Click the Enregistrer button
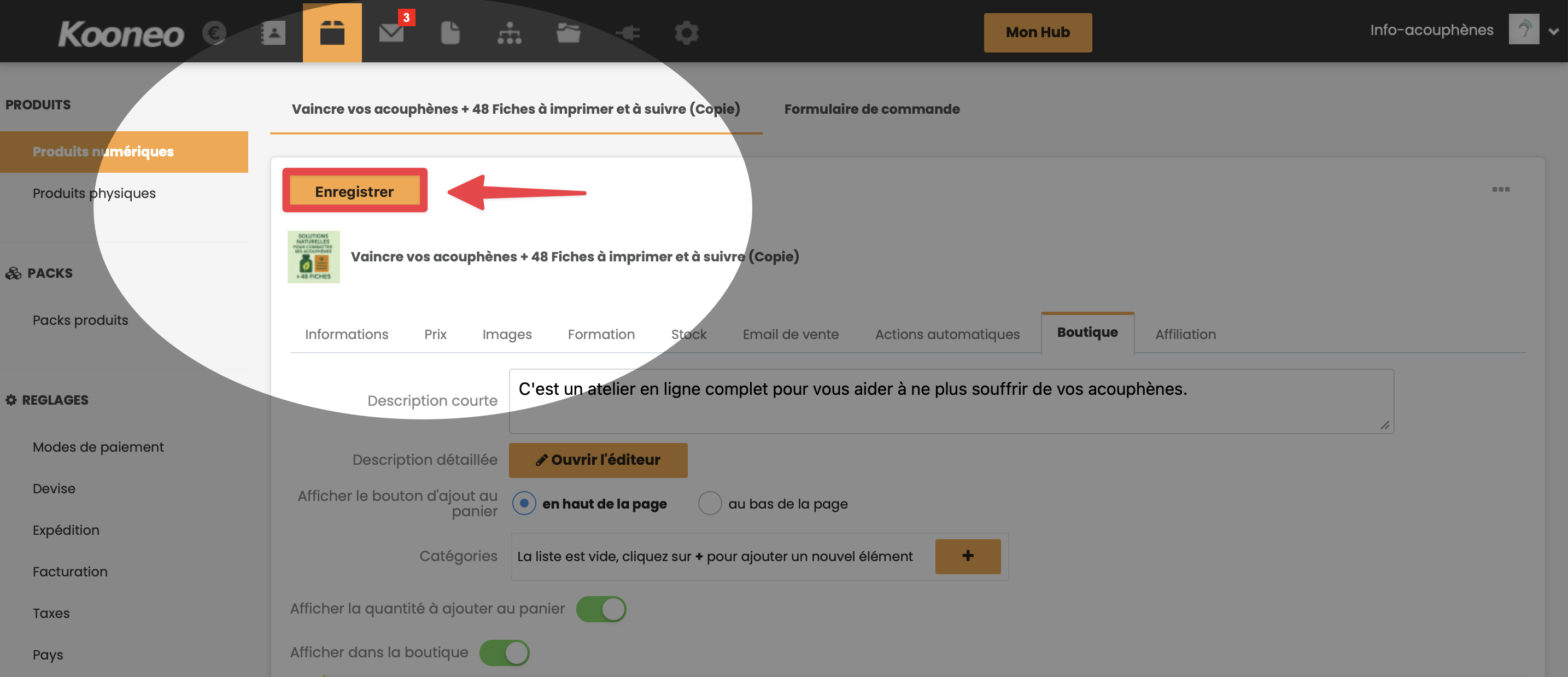The width and height of the screenshot is (1568, 677). point(354,191)
